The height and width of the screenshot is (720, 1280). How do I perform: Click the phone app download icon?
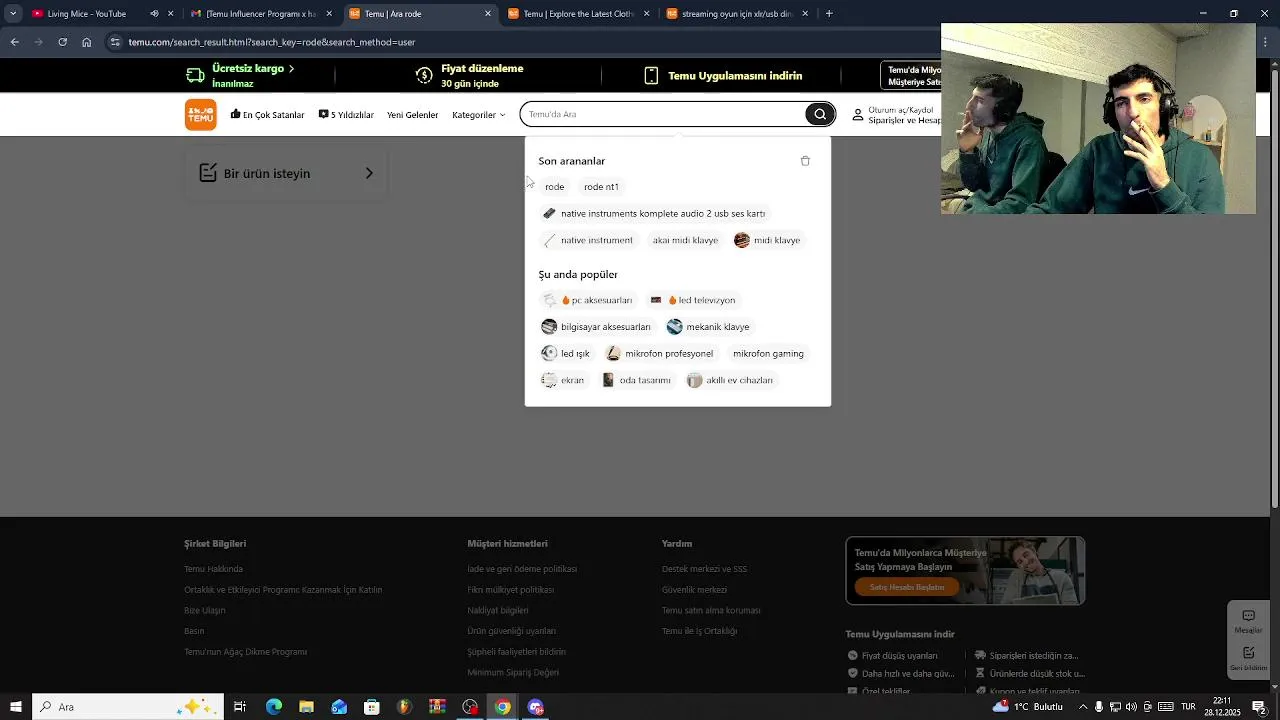(x=651, y=76)
